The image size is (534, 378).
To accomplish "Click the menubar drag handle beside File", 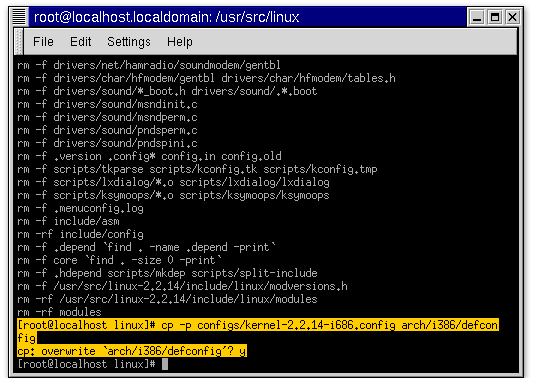I will coord(19,42).
